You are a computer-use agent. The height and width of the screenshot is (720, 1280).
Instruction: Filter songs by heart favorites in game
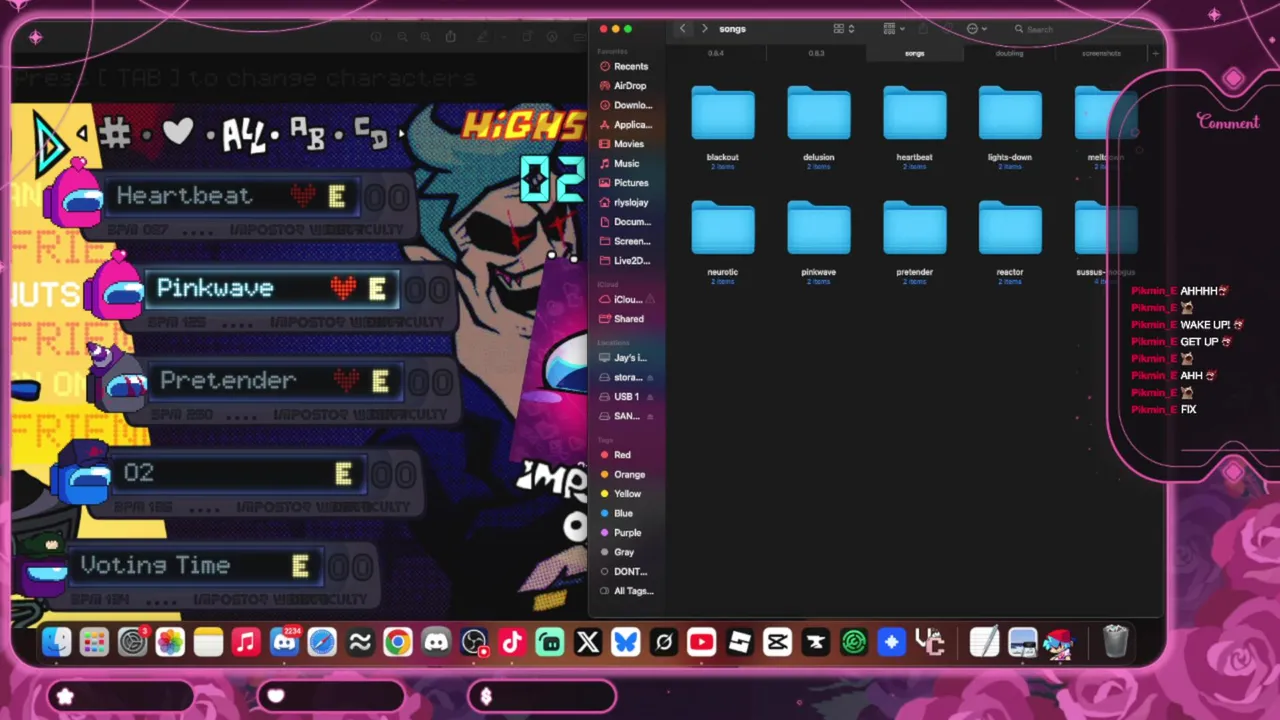[x=178, y=132]
